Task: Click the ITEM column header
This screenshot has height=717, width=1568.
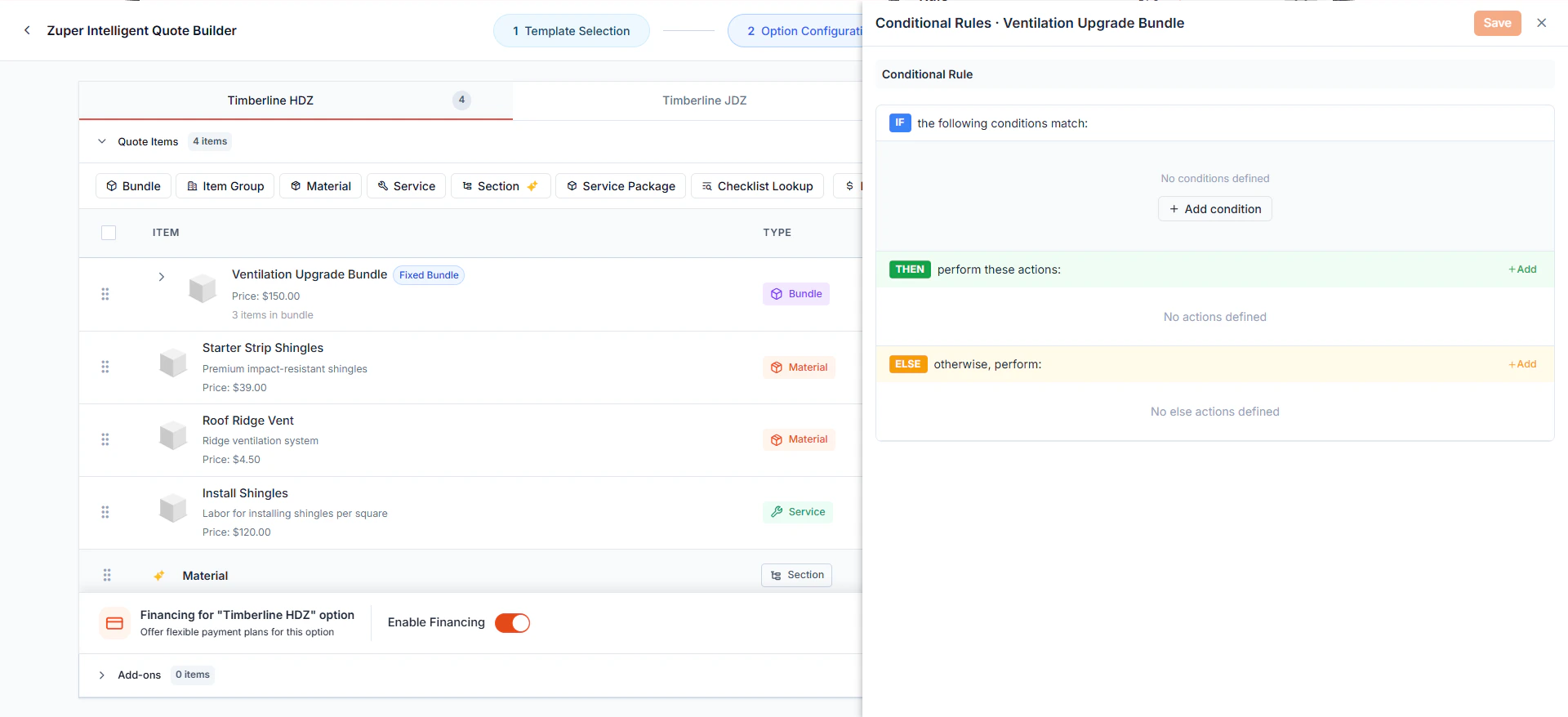Action: click(x=166, y=233)
